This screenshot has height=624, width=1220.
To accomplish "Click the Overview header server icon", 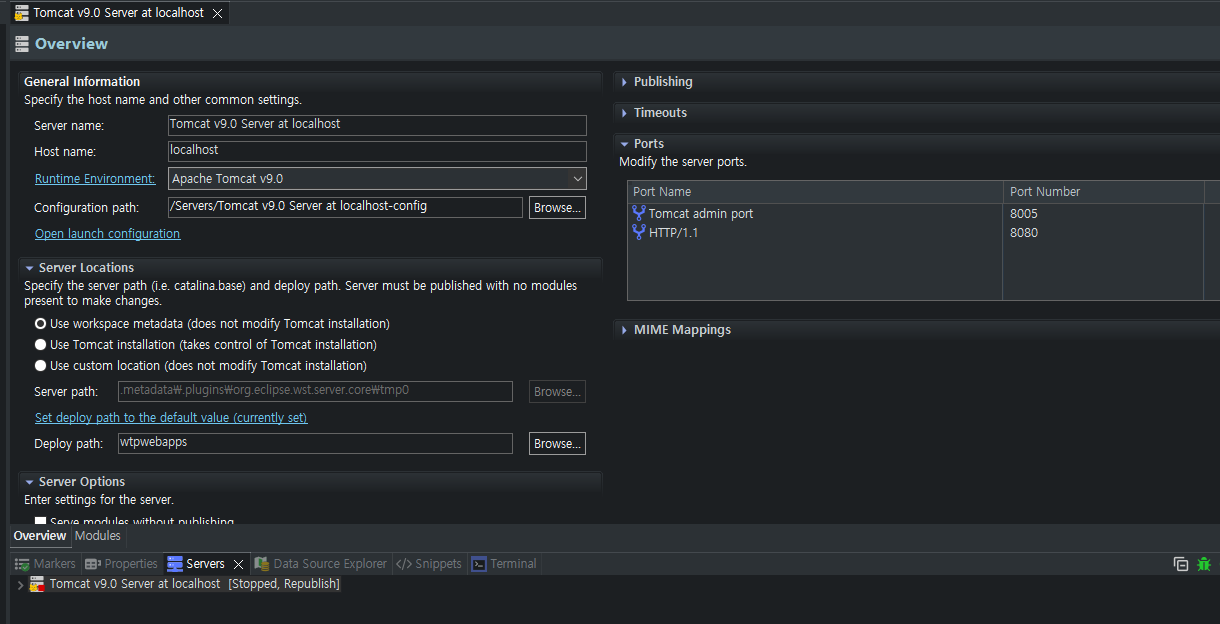I will pos(21,43).
